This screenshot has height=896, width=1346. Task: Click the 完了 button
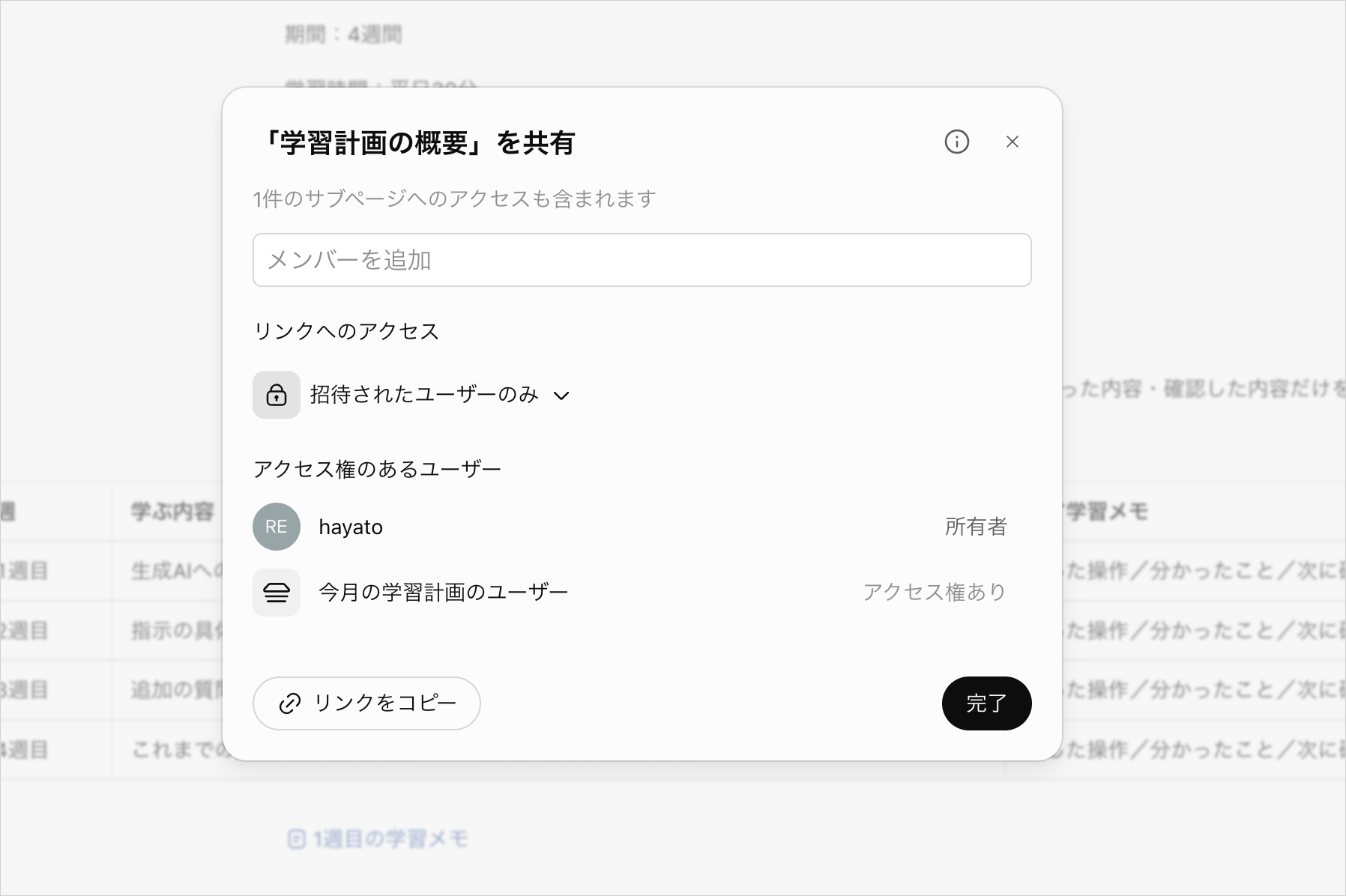click(x=986, y=703)
